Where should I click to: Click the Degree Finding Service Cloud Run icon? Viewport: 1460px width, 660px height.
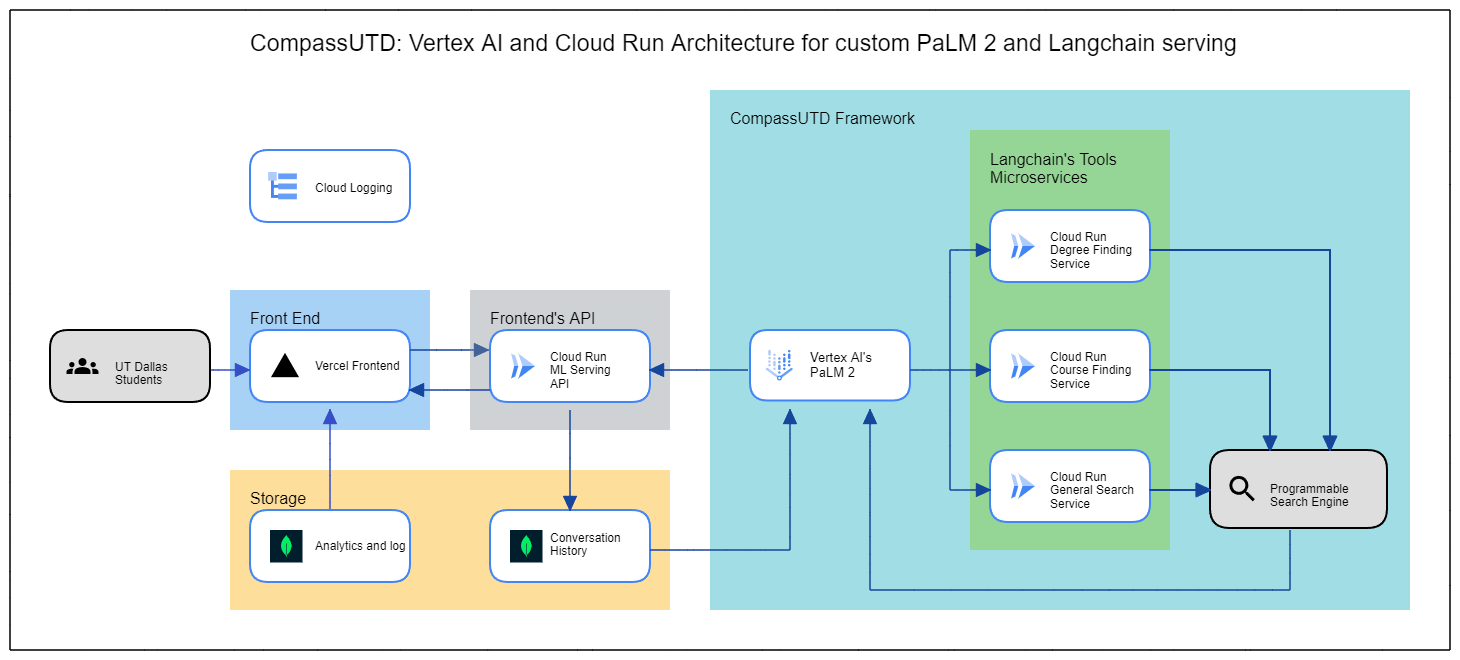coord(1023,247)
